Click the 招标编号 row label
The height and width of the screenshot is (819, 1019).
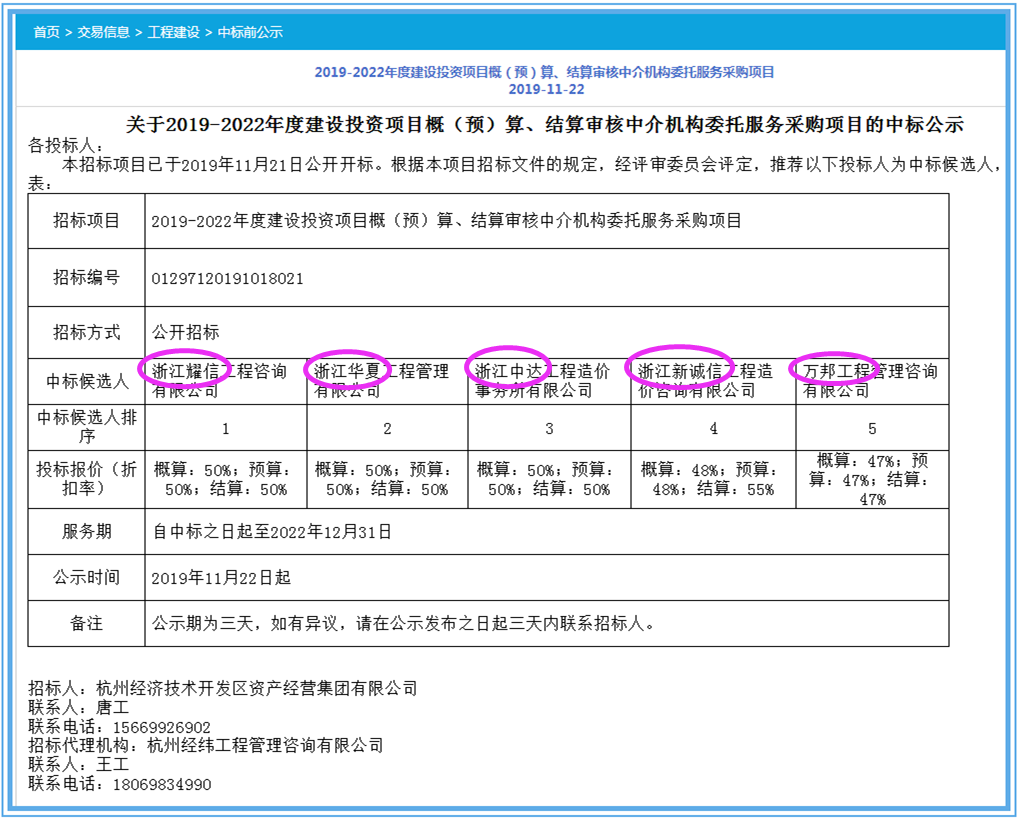pyautogui.click(x=86, y=278)
